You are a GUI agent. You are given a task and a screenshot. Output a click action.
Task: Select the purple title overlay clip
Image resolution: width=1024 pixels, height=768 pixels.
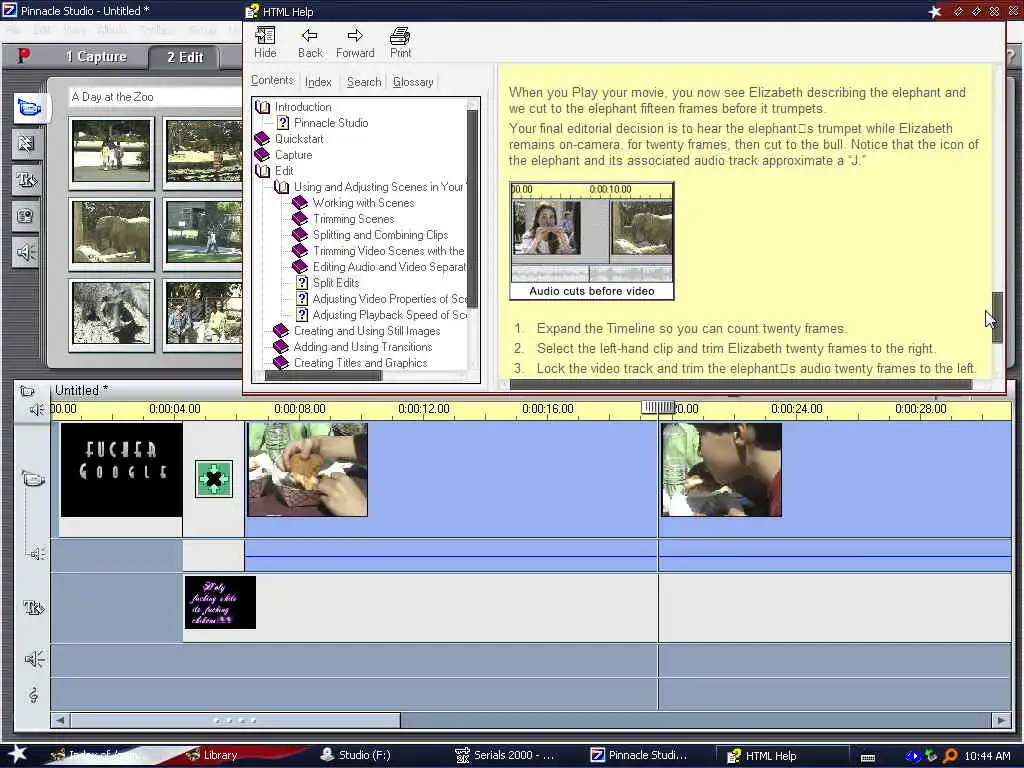point(220,602)
